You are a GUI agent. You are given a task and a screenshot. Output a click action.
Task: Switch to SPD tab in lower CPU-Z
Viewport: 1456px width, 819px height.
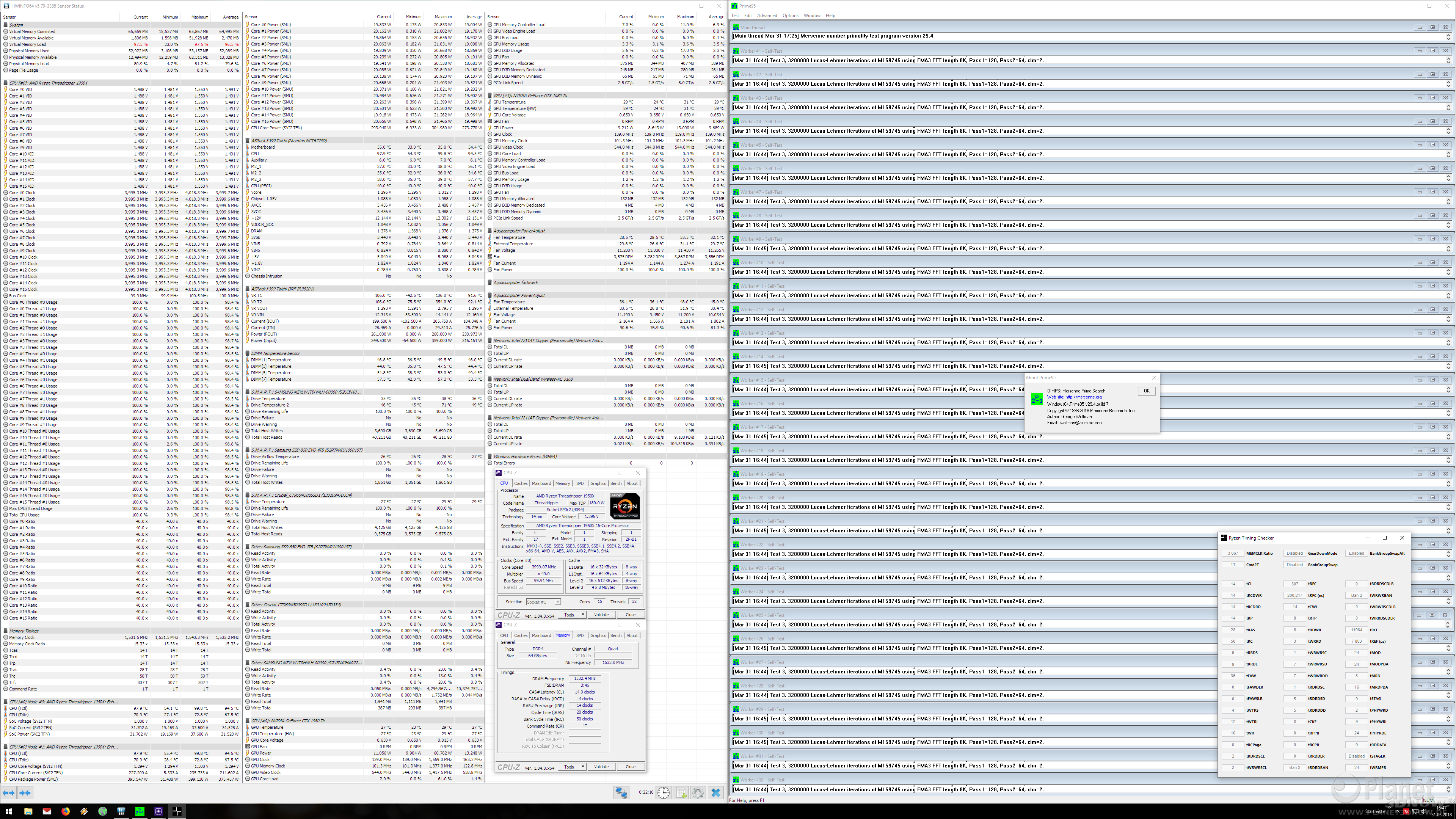pyautogui.click(x=580, y=635)
